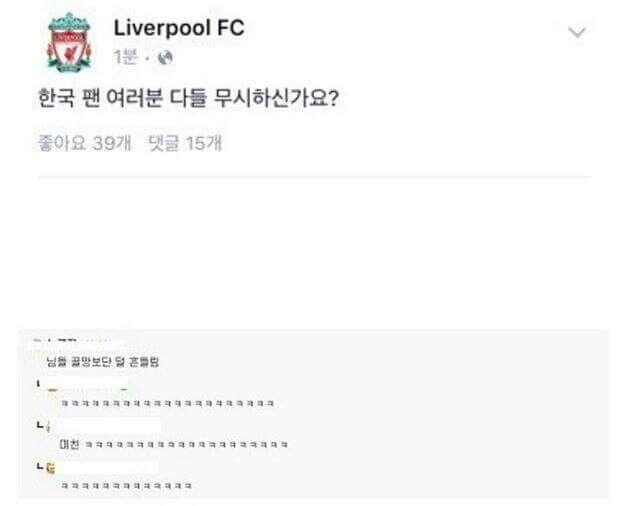Click the reply arrow beside the first reply
This screenshot has height=506, width=640.
[39, 386]
